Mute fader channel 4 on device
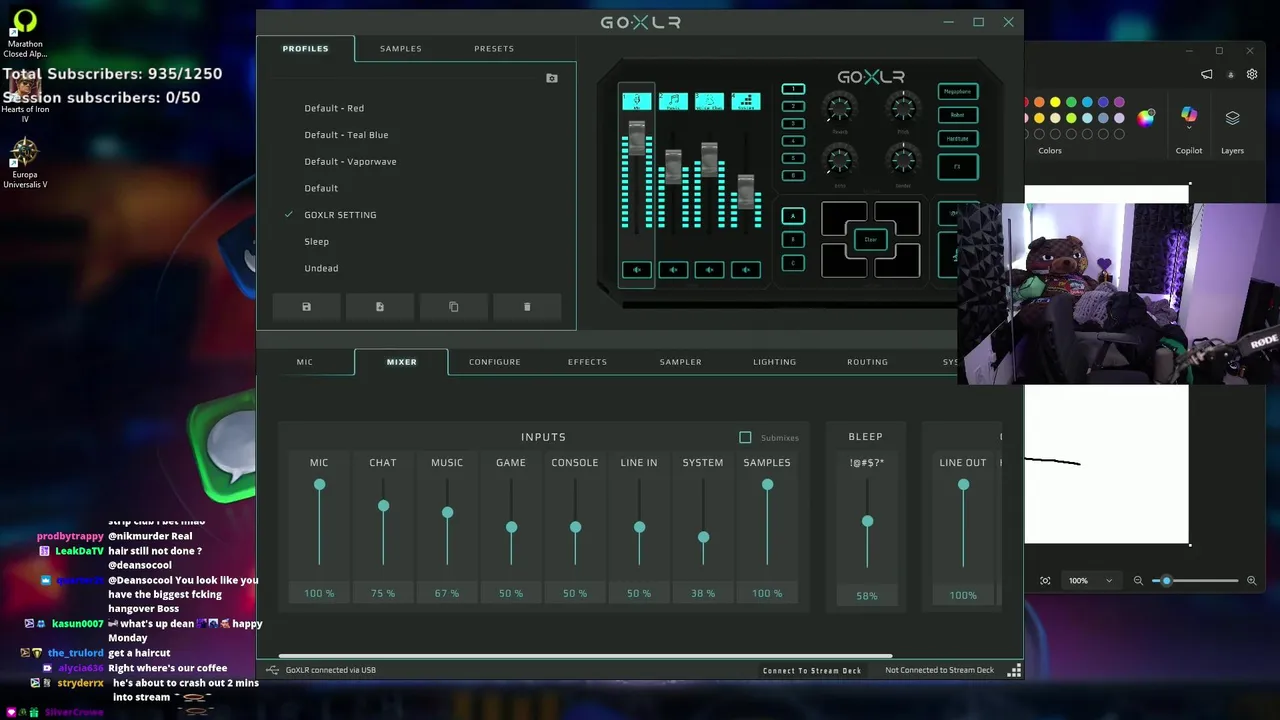The image size is (1280, 720). pyautogui.click(x=745, y=269)
